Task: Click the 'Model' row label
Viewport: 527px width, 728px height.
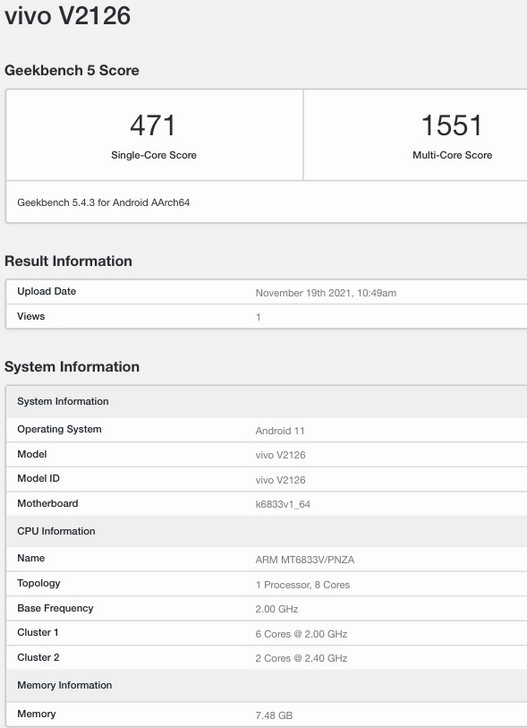Action: [x=32, y=454]
